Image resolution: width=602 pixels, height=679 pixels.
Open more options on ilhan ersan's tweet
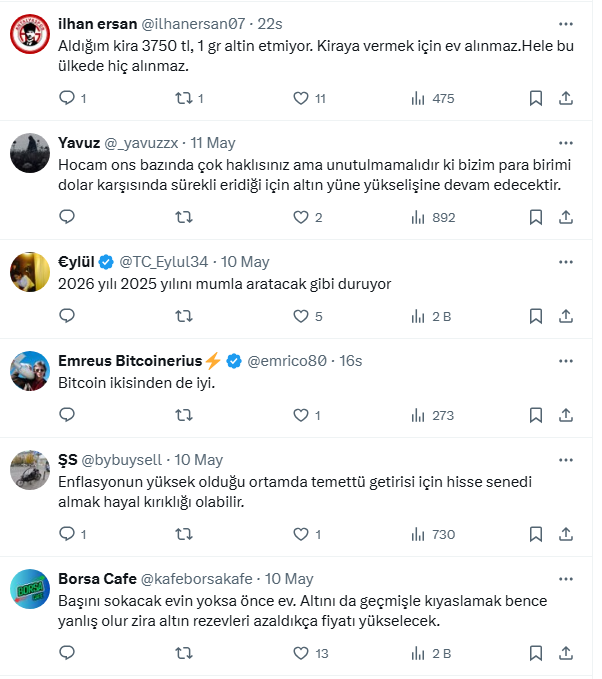(566, 22)
